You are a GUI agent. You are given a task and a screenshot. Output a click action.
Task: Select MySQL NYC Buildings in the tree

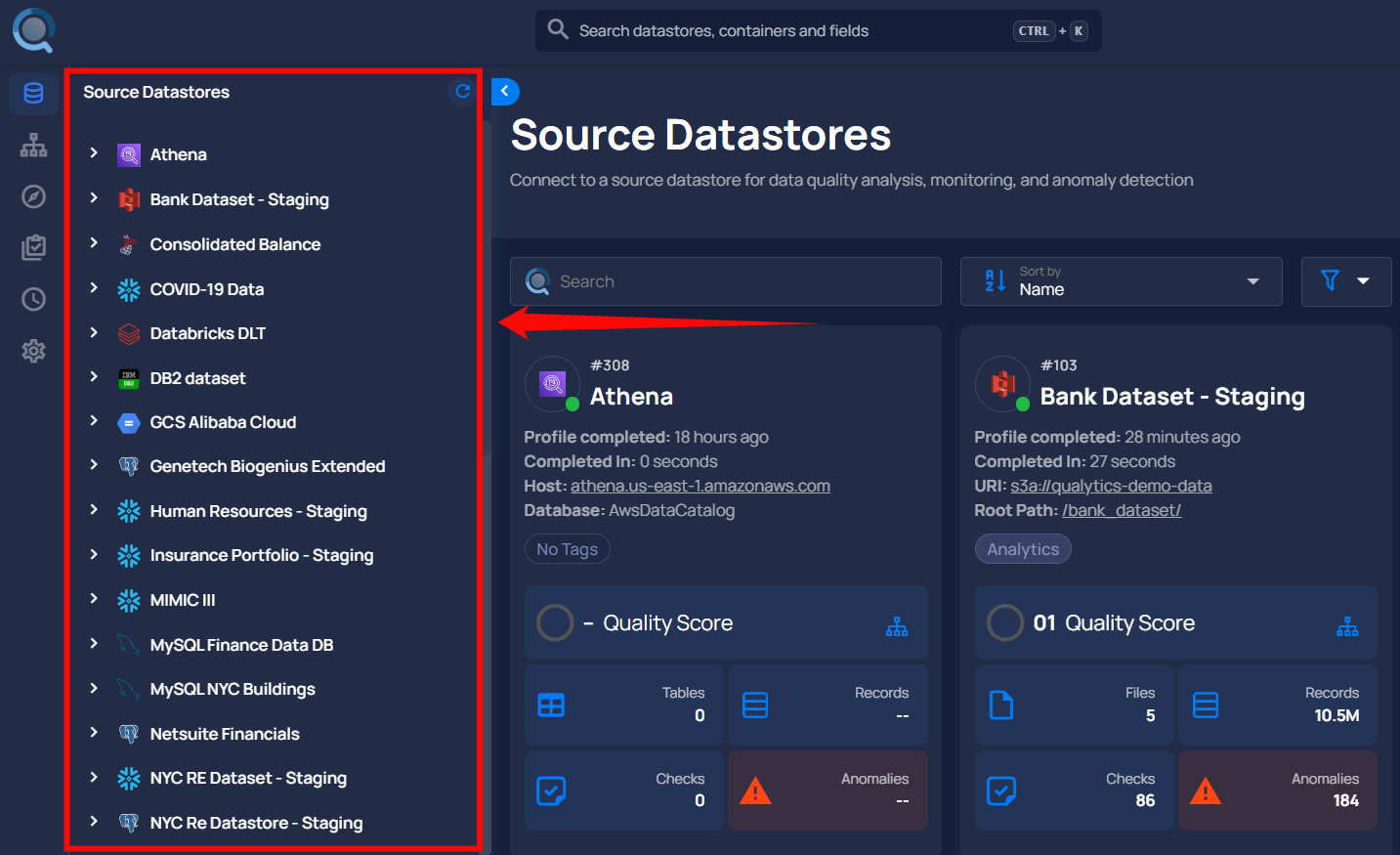point(233,689)
